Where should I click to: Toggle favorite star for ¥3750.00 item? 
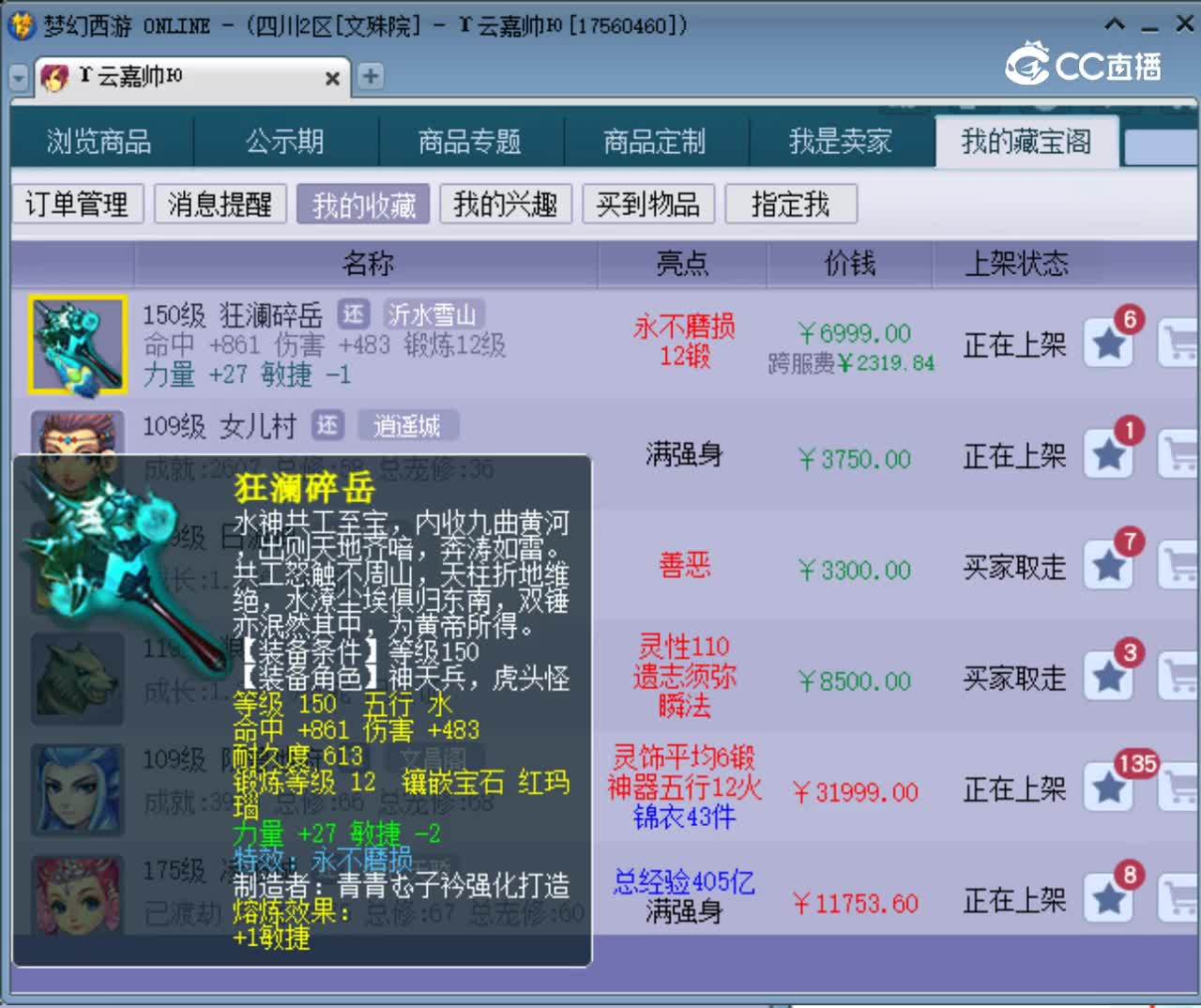point(1110,454)
